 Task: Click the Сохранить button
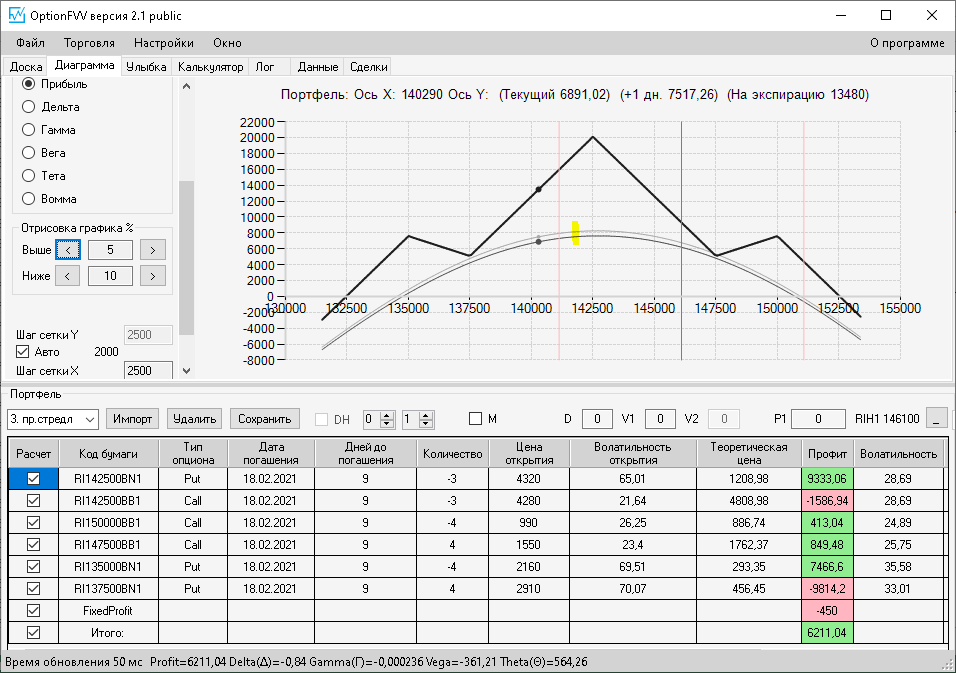pos(265,419)
